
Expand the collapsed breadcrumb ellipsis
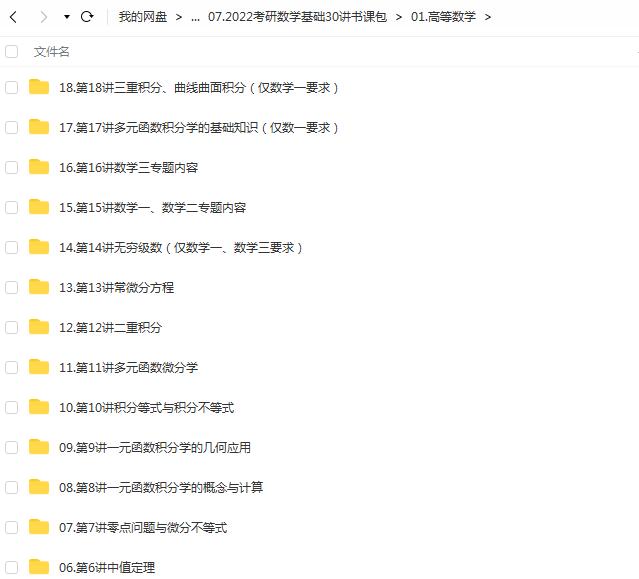pos(195,17)
